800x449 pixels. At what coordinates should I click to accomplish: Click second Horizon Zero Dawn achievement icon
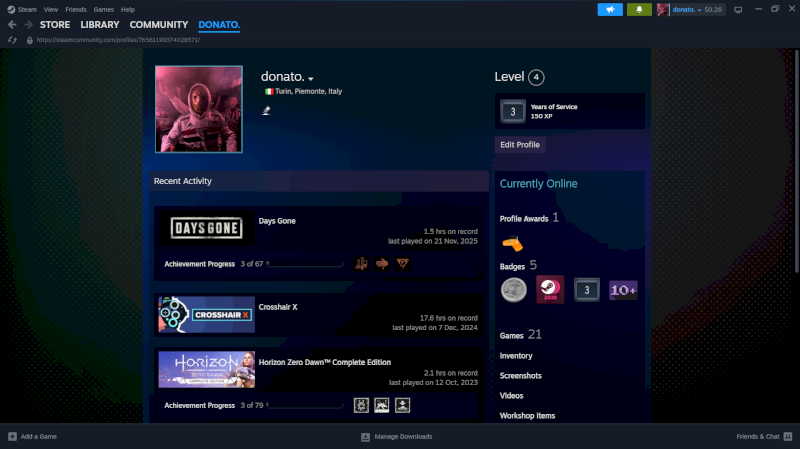point(382,405)
